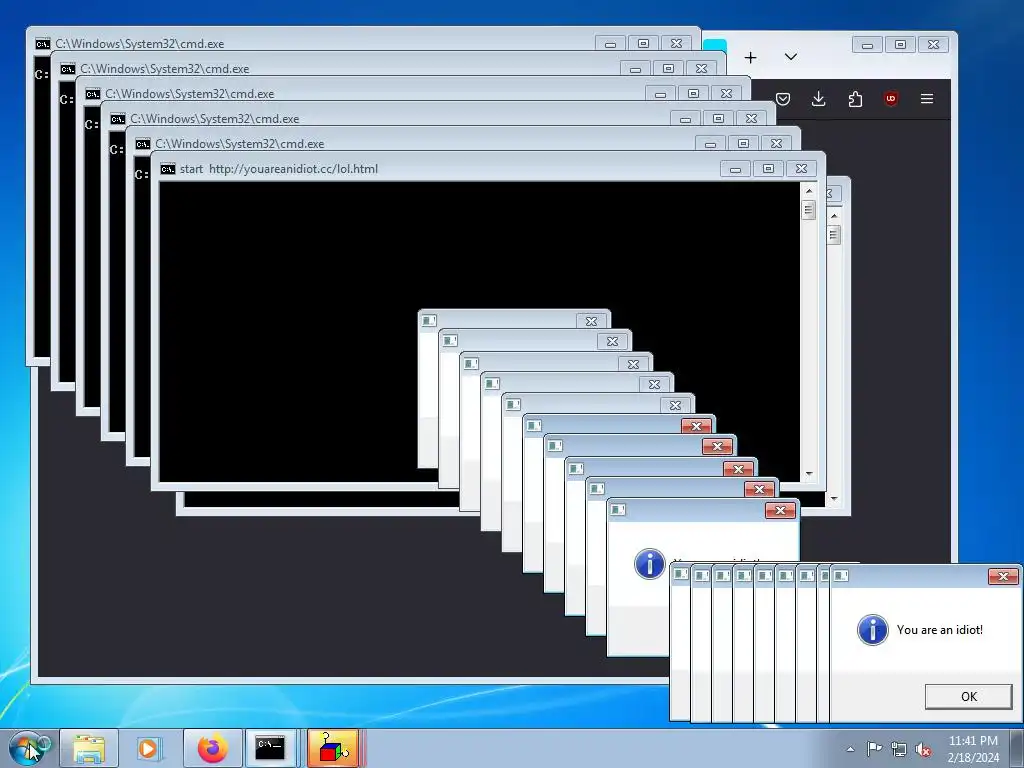Viewport: 1024px width, 768px height.
Task: Open the network tray icon
Action: pyautogui.click(x=899, y=749)
